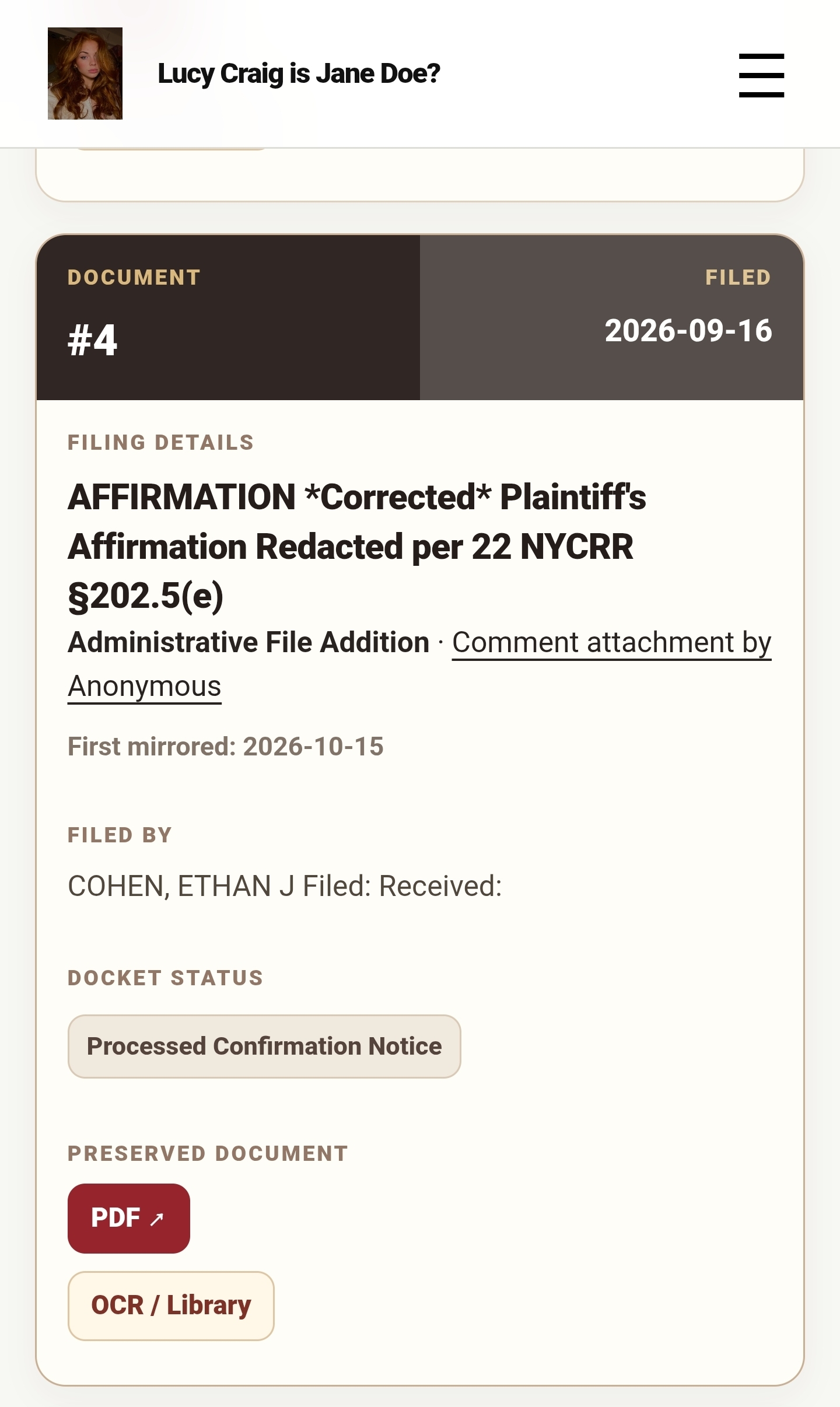Open the site title 'Lucy Craig is Jane Doe?'
Image resolution: width=840 pixels, height=1407 pixels.
click(299, 74)
